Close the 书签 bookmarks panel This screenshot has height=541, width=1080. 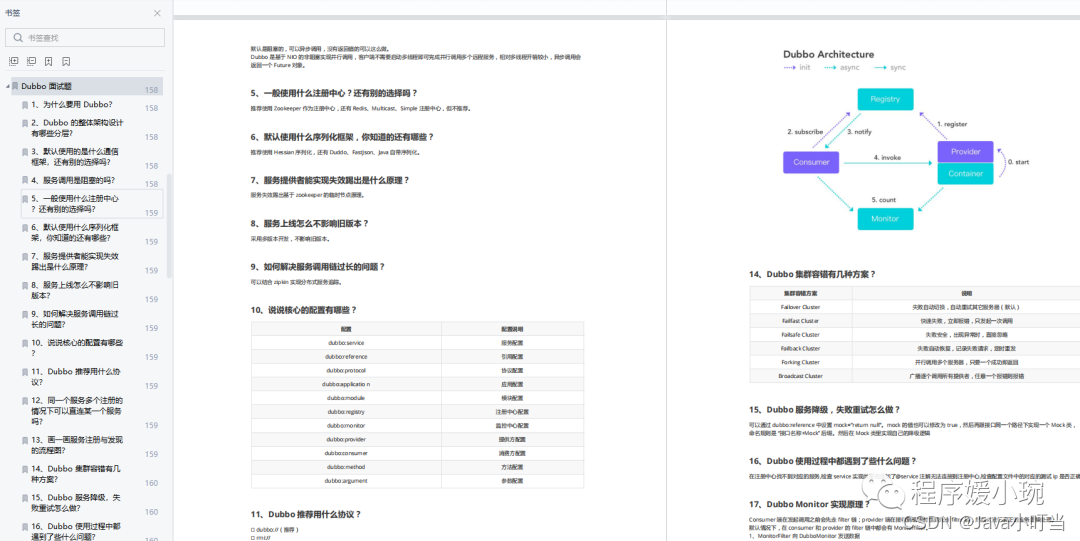pos(157,13)
